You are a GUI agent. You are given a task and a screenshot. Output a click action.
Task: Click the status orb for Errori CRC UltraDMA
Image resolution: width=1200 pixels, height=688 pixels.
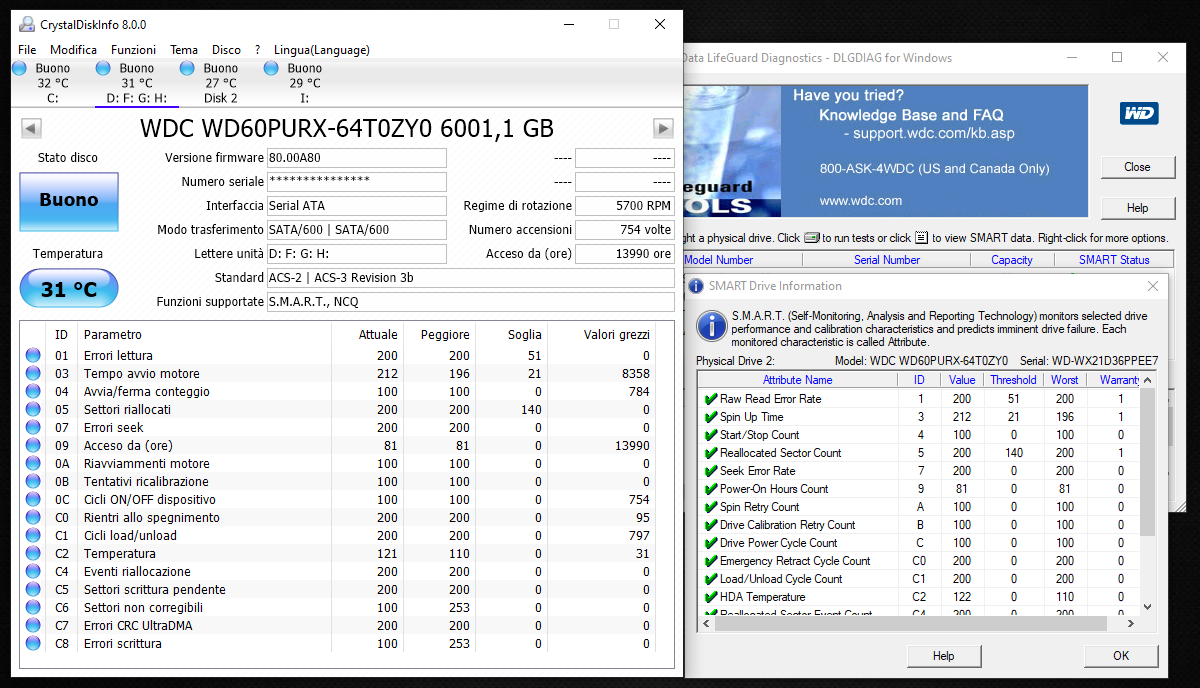click(x=33, y=625)
